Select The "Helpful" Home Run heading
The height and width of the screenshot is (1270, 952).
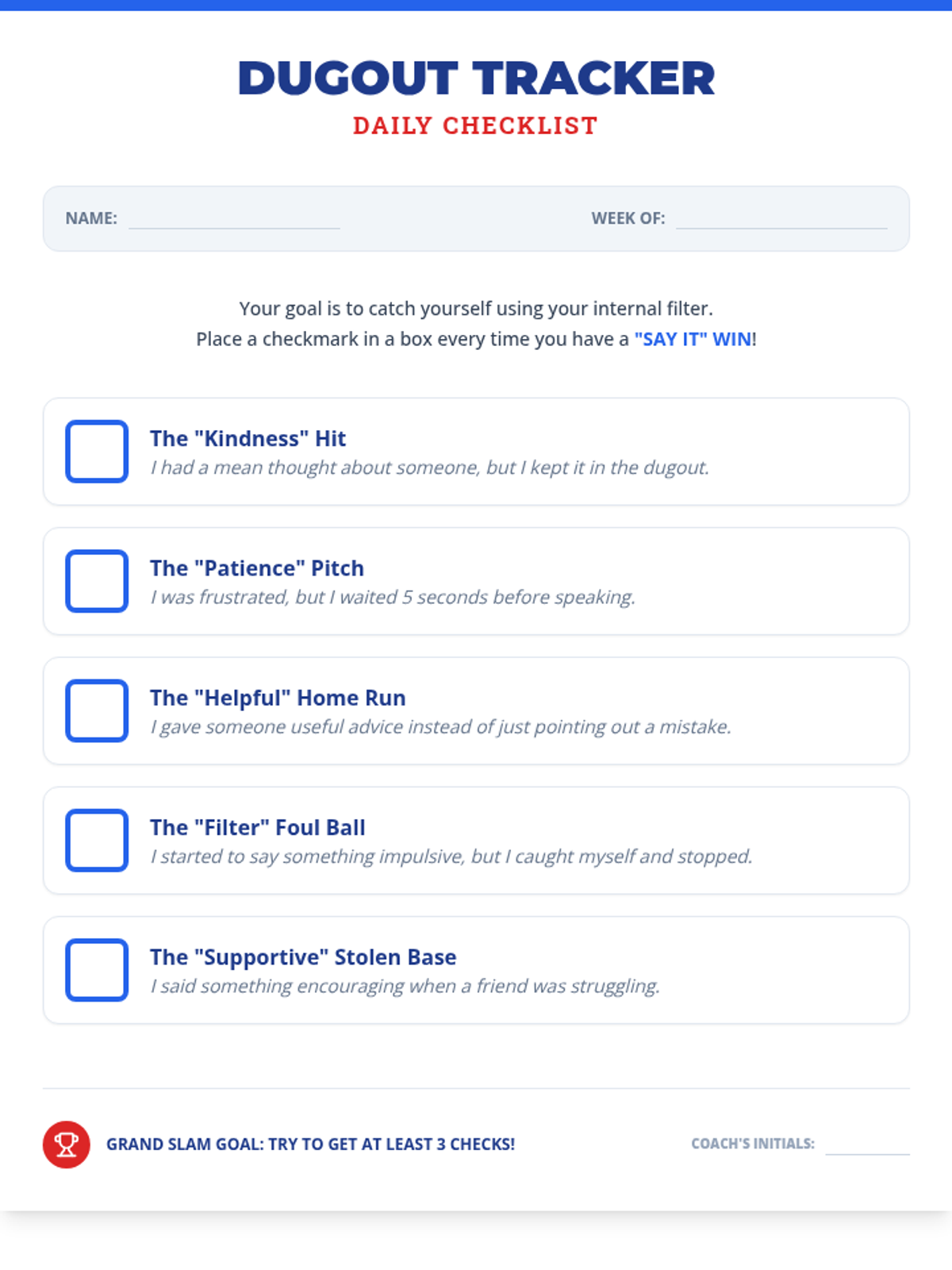278,698
